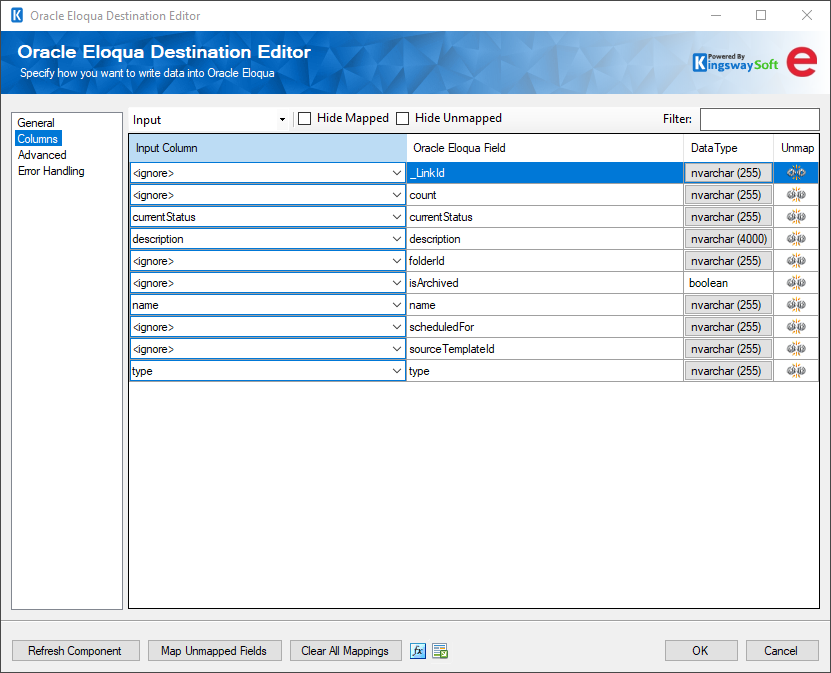Viewport: 831px width, 673px height.
Task: Open input column dropdown for count
Action: click(396, 195)
